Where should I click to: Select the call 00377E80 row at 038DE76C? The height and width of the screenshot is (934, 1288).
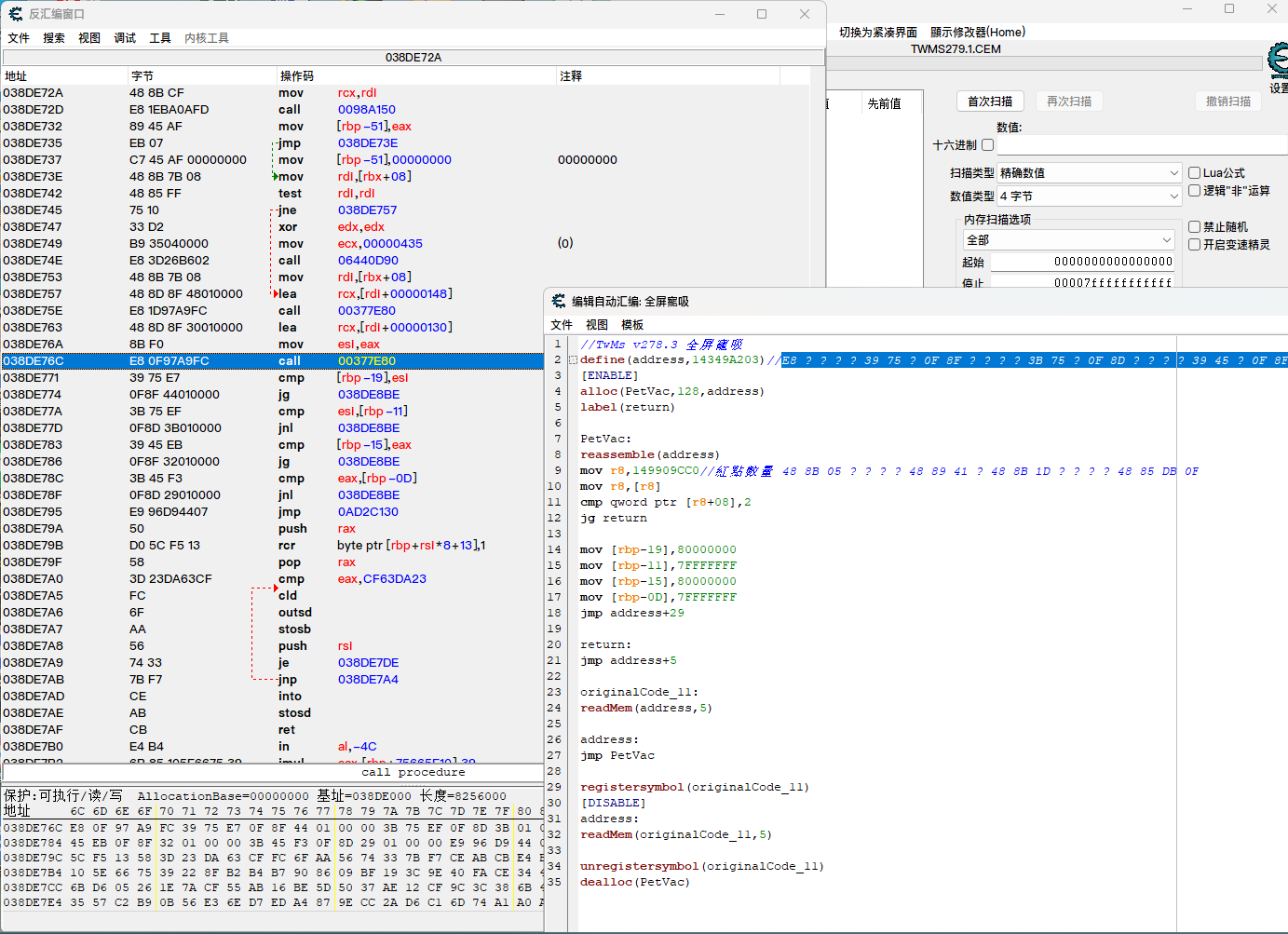tap(273, 361)
